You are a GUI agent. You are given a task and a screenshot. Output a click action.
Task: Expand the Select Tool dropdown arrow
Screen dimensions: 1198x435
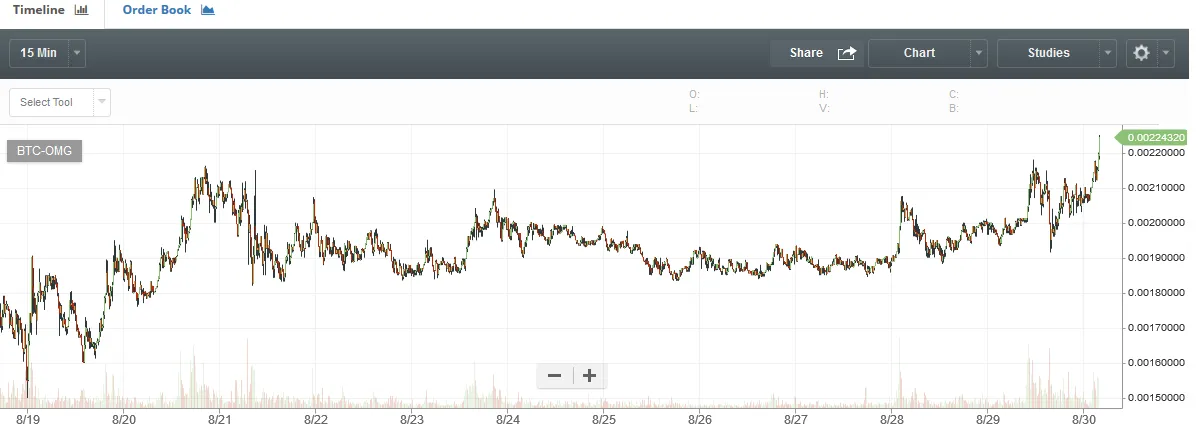pyautogui.click(x=102, y=102)
